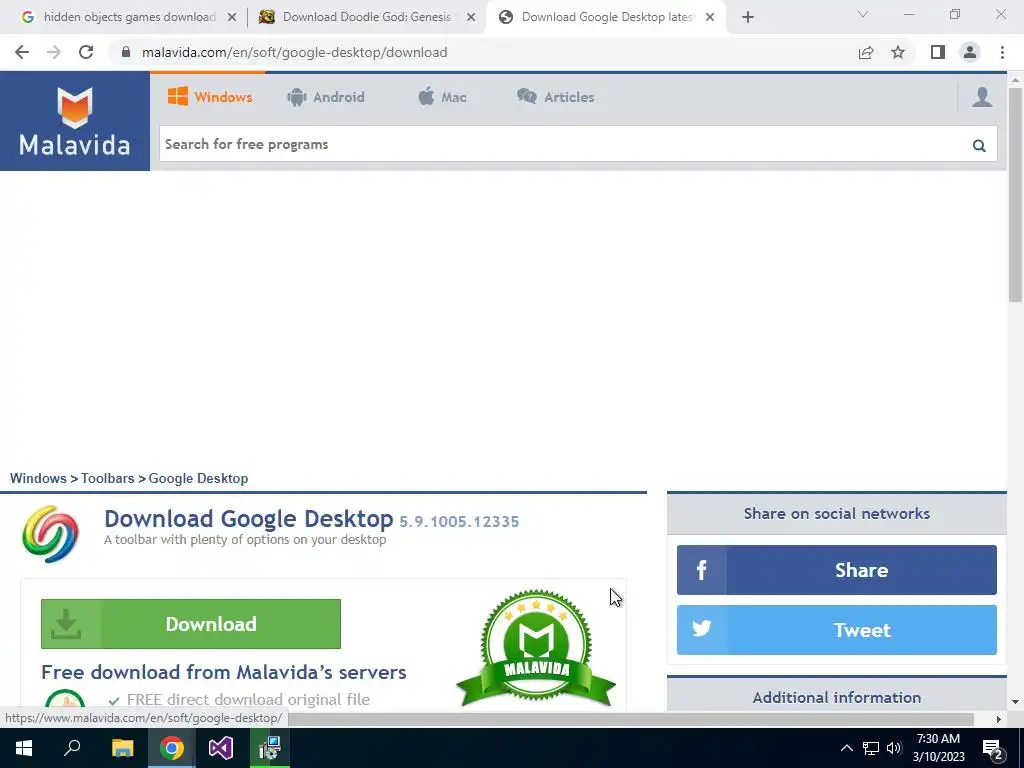Viewport: 1024px width, 768px height.
Task: Go to Windows breadcrumb link
Action: click(38, 478)
